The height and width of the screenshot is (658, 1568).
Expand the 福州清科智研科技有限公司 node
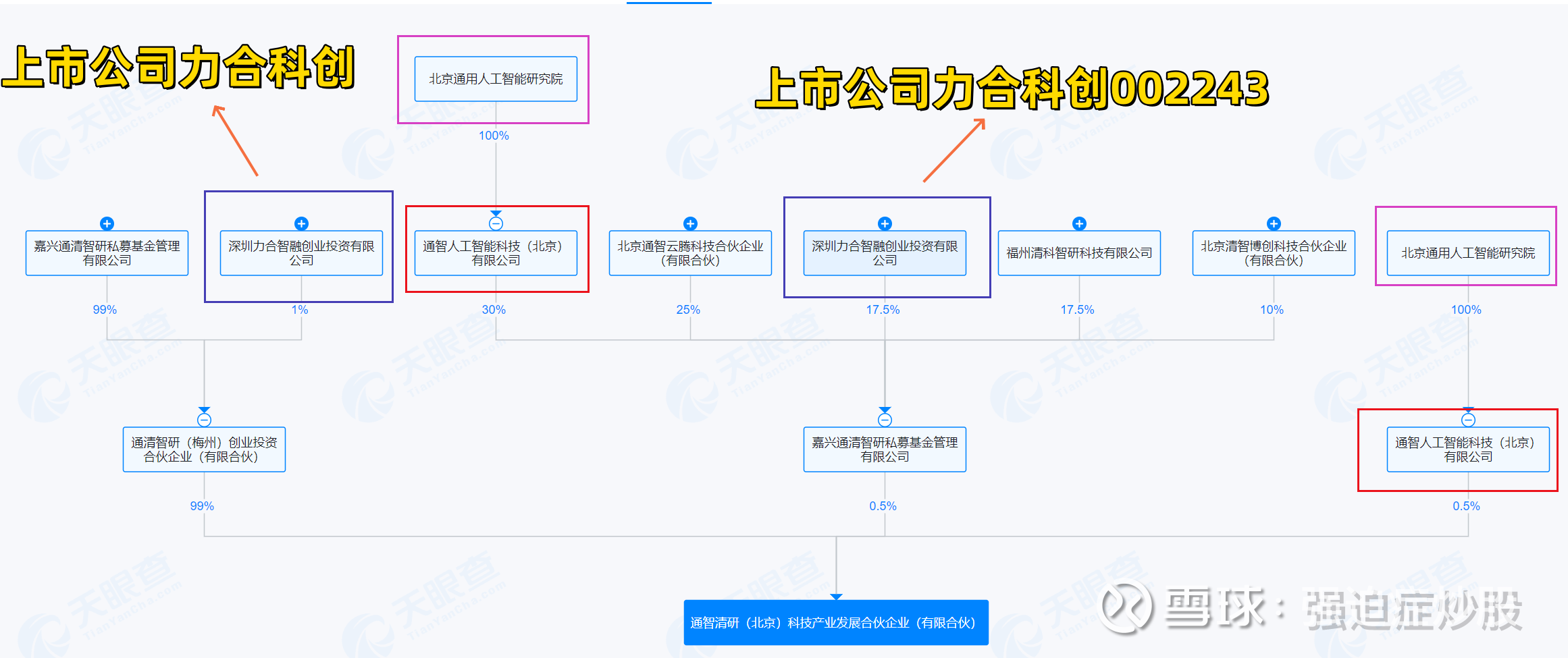[x=1079, y=223]
